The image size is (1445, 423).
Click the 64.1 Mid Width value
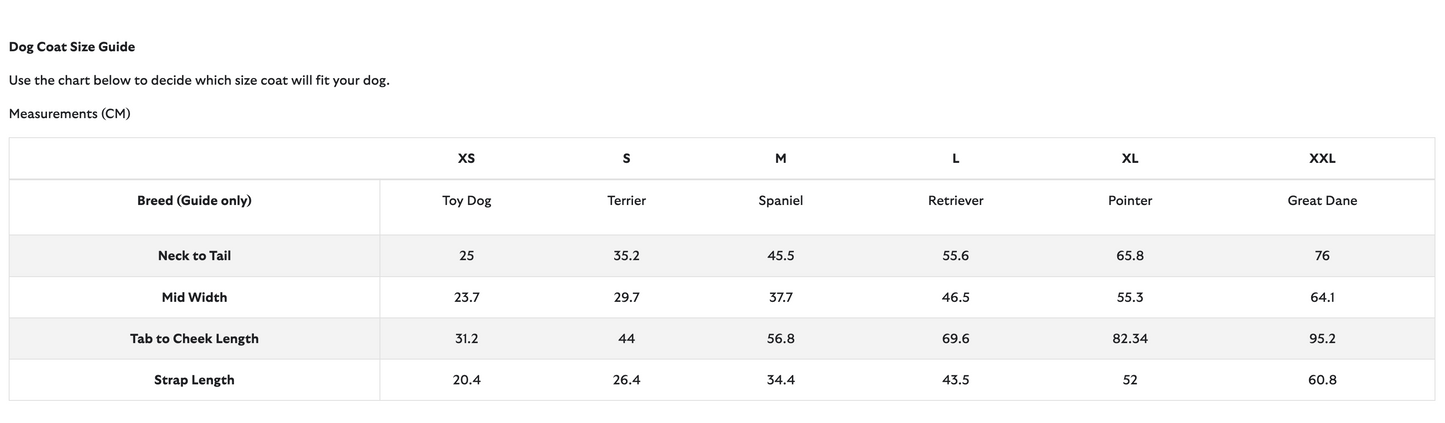point(1322,297)
